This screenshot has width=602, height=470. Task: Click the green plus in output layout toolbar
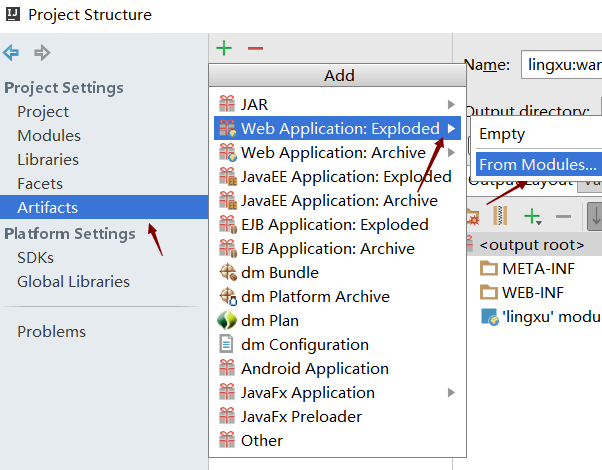point(532,216)
